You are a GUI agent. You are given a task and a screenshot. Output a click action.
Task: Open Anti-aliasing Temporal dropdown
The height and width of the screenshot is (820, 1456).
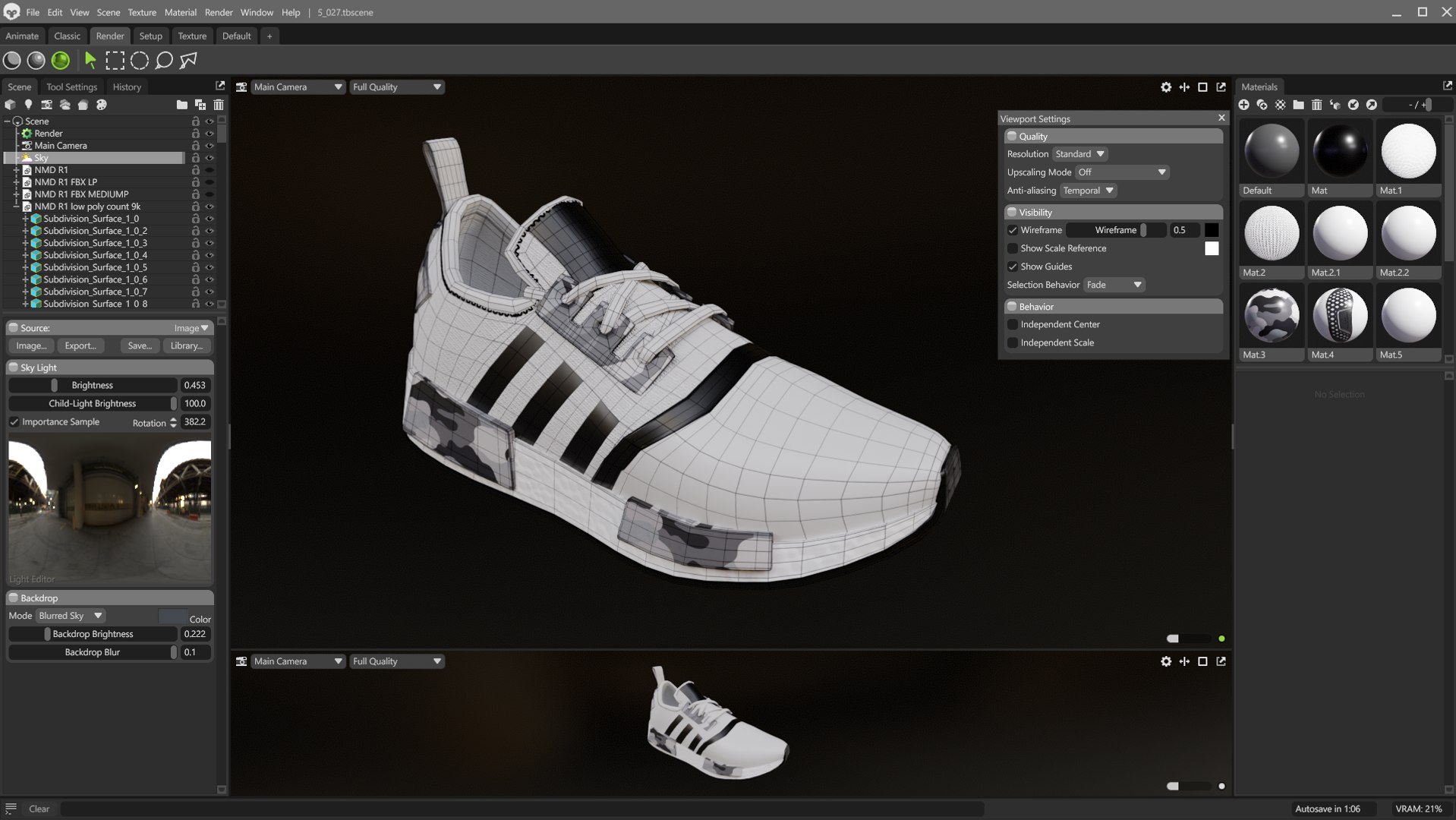coord(1088,191)
